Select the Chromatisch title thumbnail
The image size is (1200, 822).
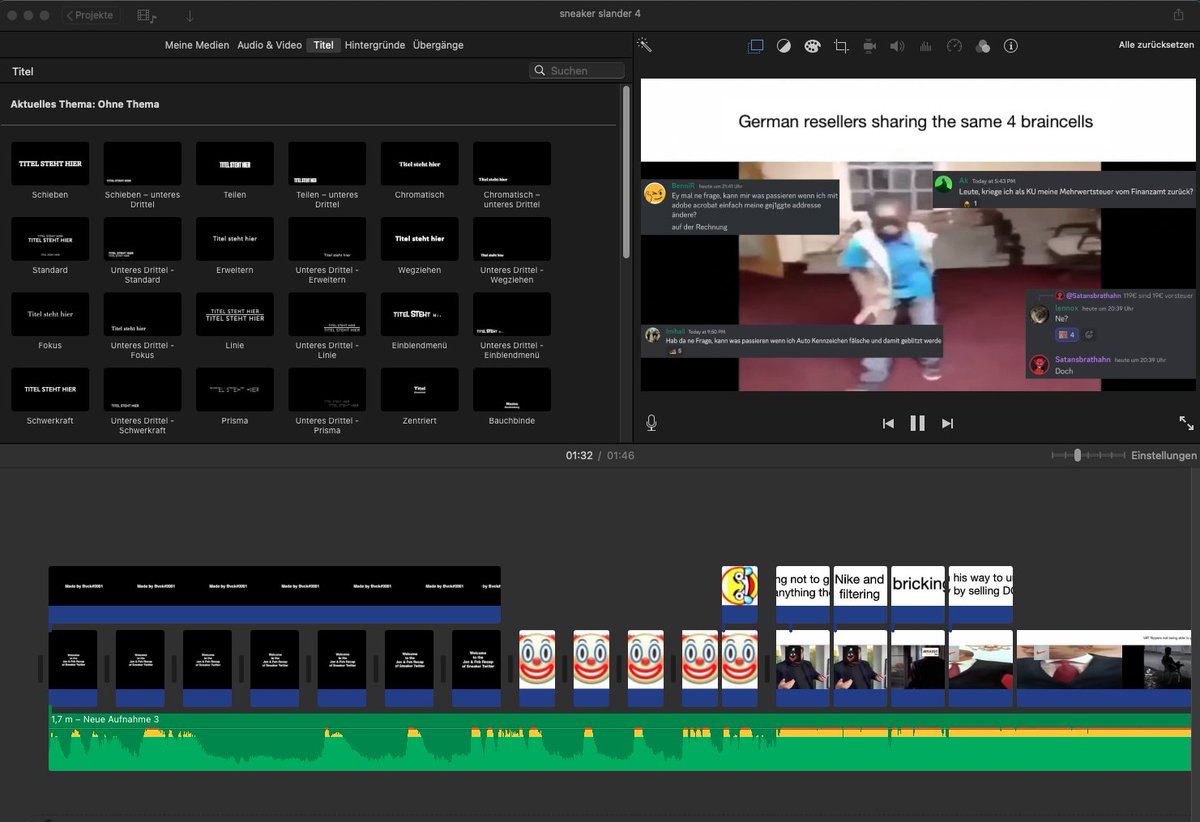point(420,163)
